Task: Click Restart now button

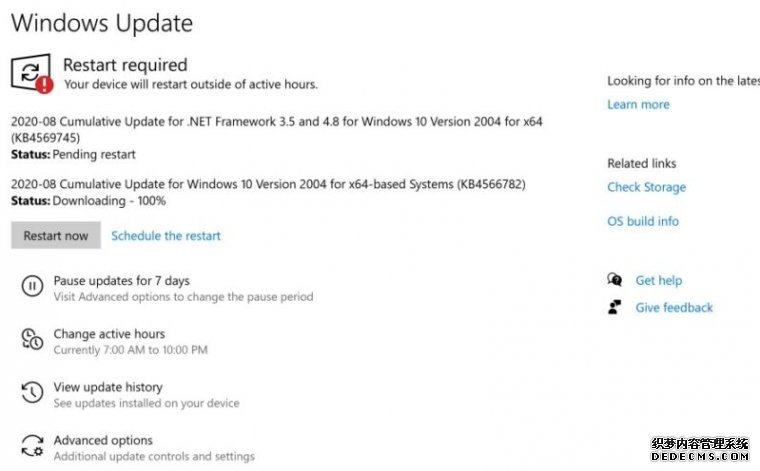Action: (56, 236)
